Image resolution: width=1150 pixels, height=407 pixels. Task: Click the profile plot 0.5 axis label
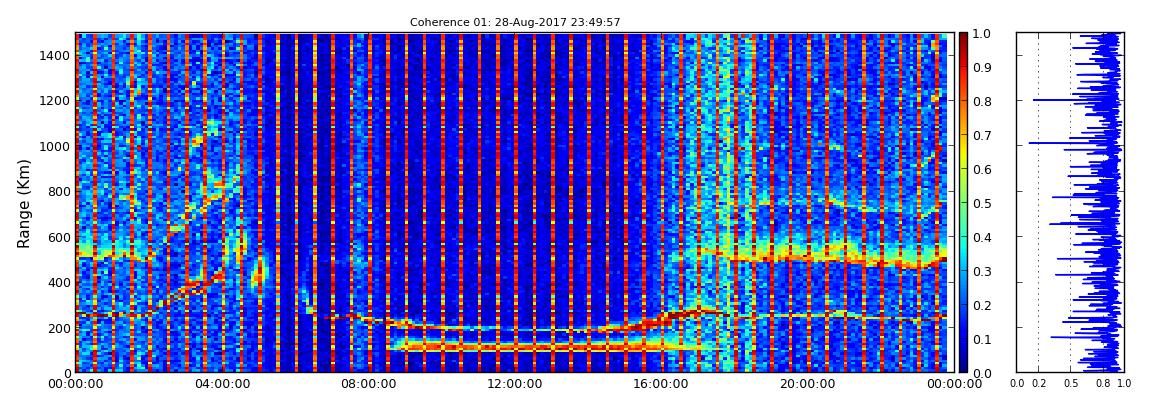coord(1070,383)
